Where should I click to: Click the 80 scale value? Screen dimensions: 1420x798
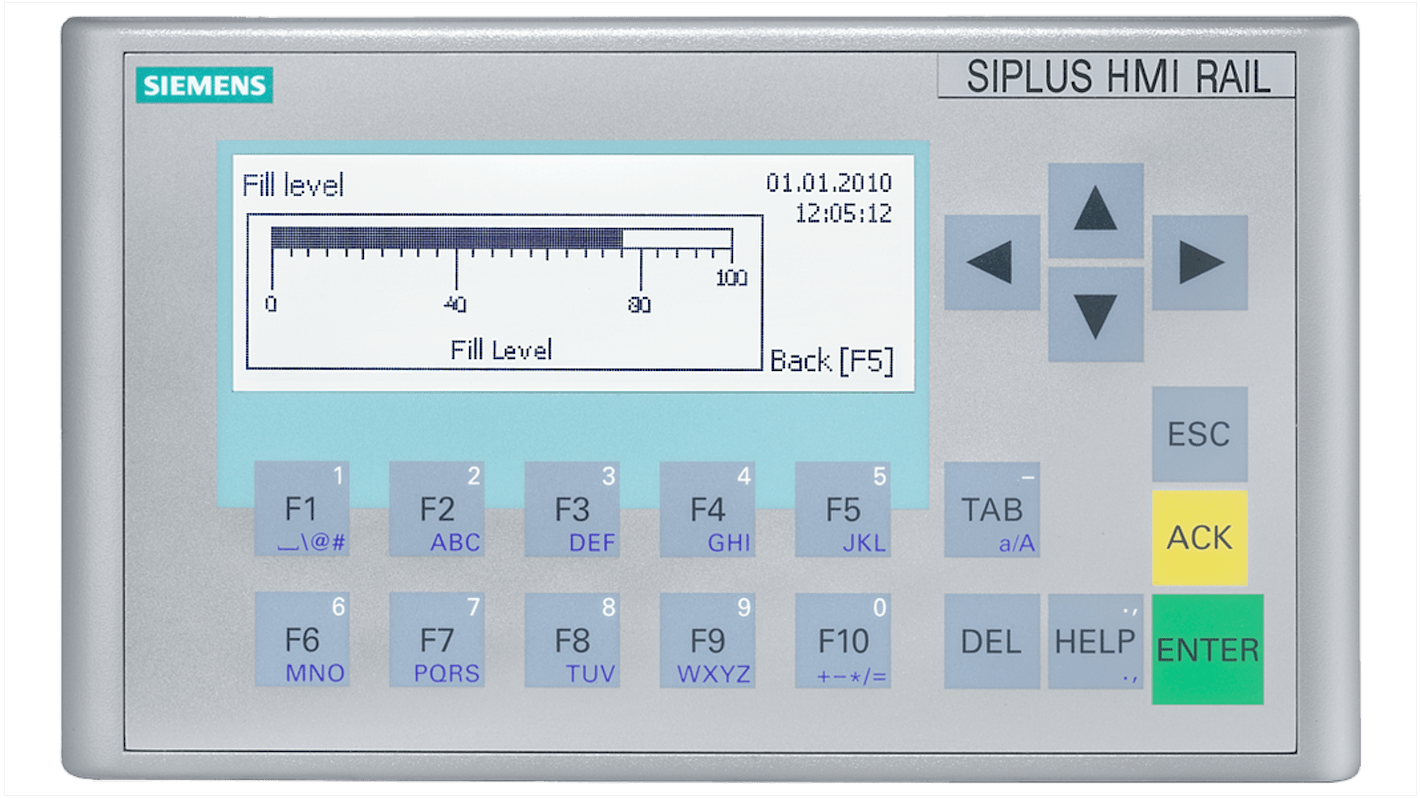pos(639,304)
